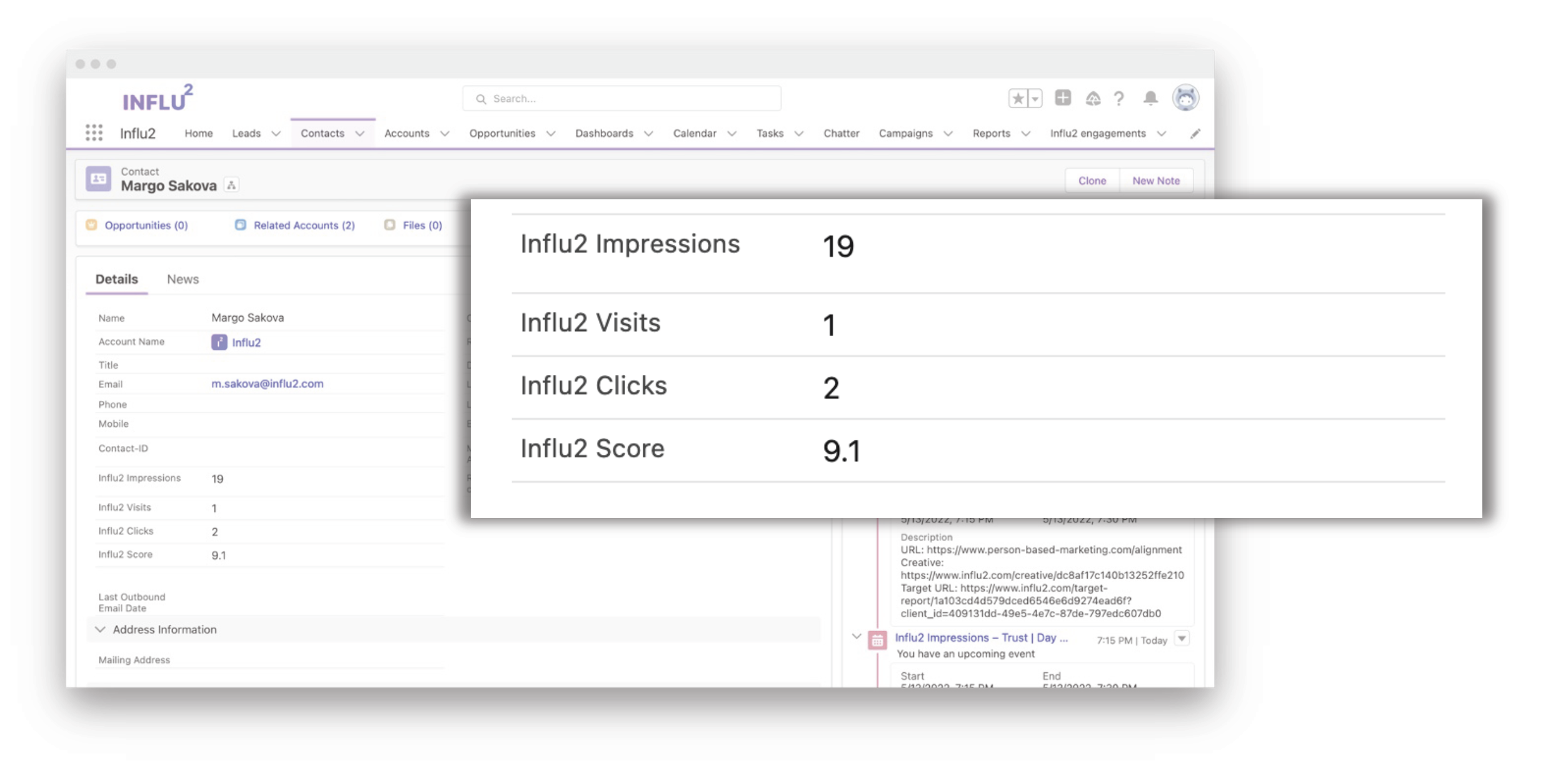Open the notifications bell
The width and height of the screenshot is (1568, 781).
pos(1150,99)
